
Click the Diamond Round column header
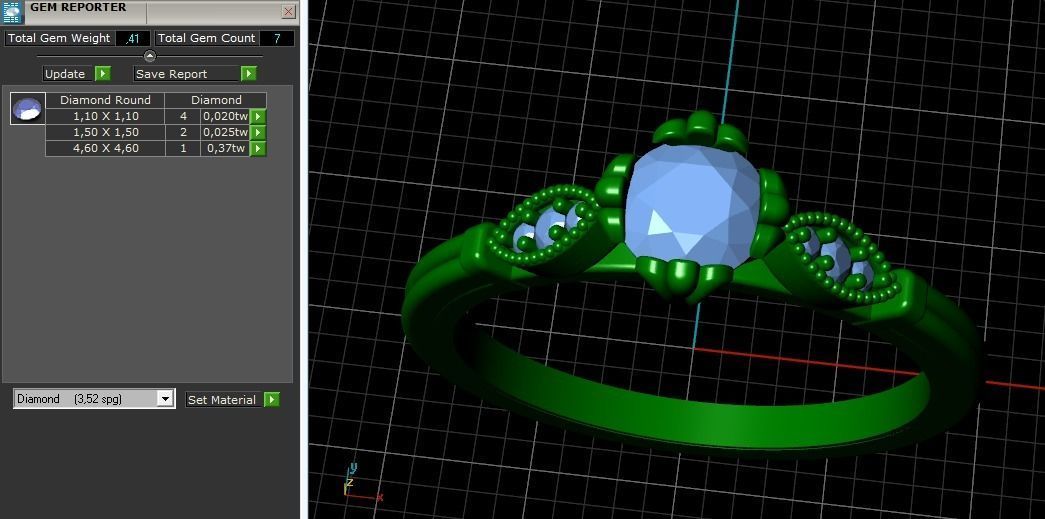(105, 100)
